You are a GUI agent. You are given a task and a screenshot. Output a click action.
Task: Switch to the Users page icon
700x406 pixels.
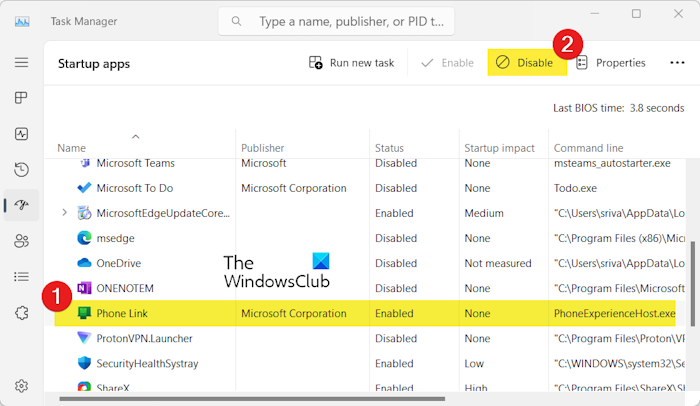pyautogui.click(x=21, y=241)
